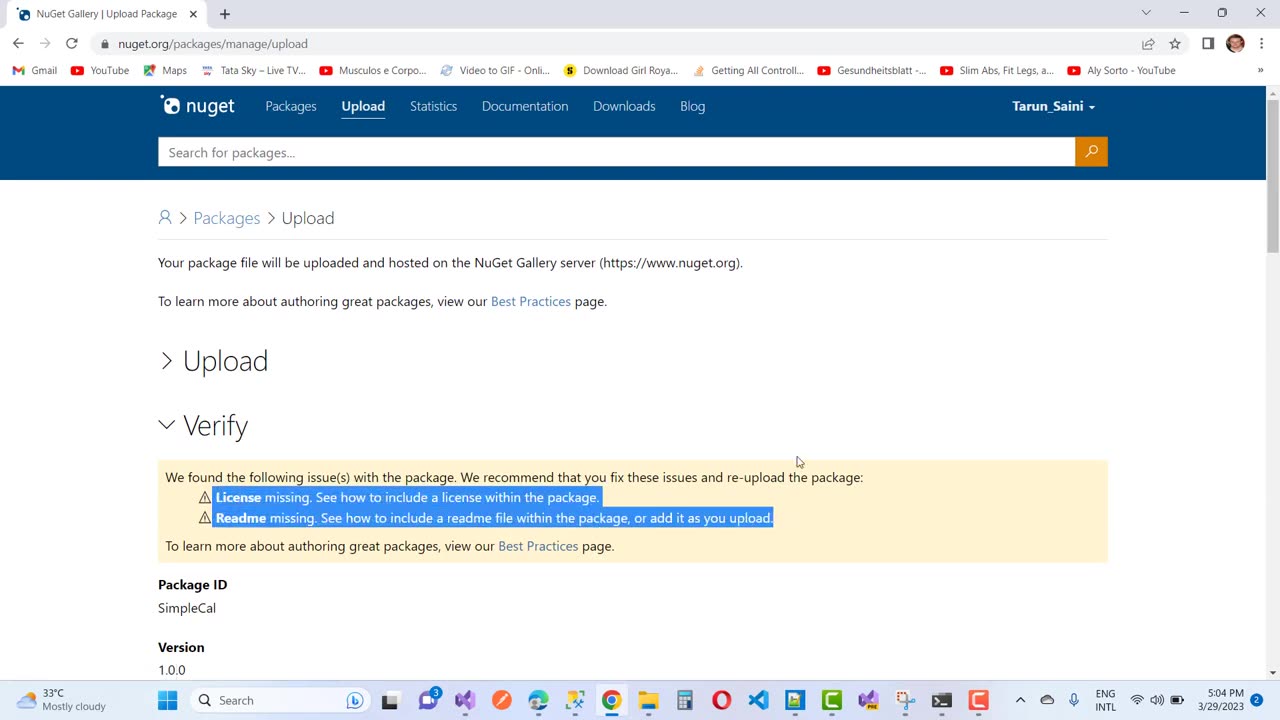Viewport: 1280px width, 720px height.
Task: Click Readme missing warning icon
Action: 205,518
